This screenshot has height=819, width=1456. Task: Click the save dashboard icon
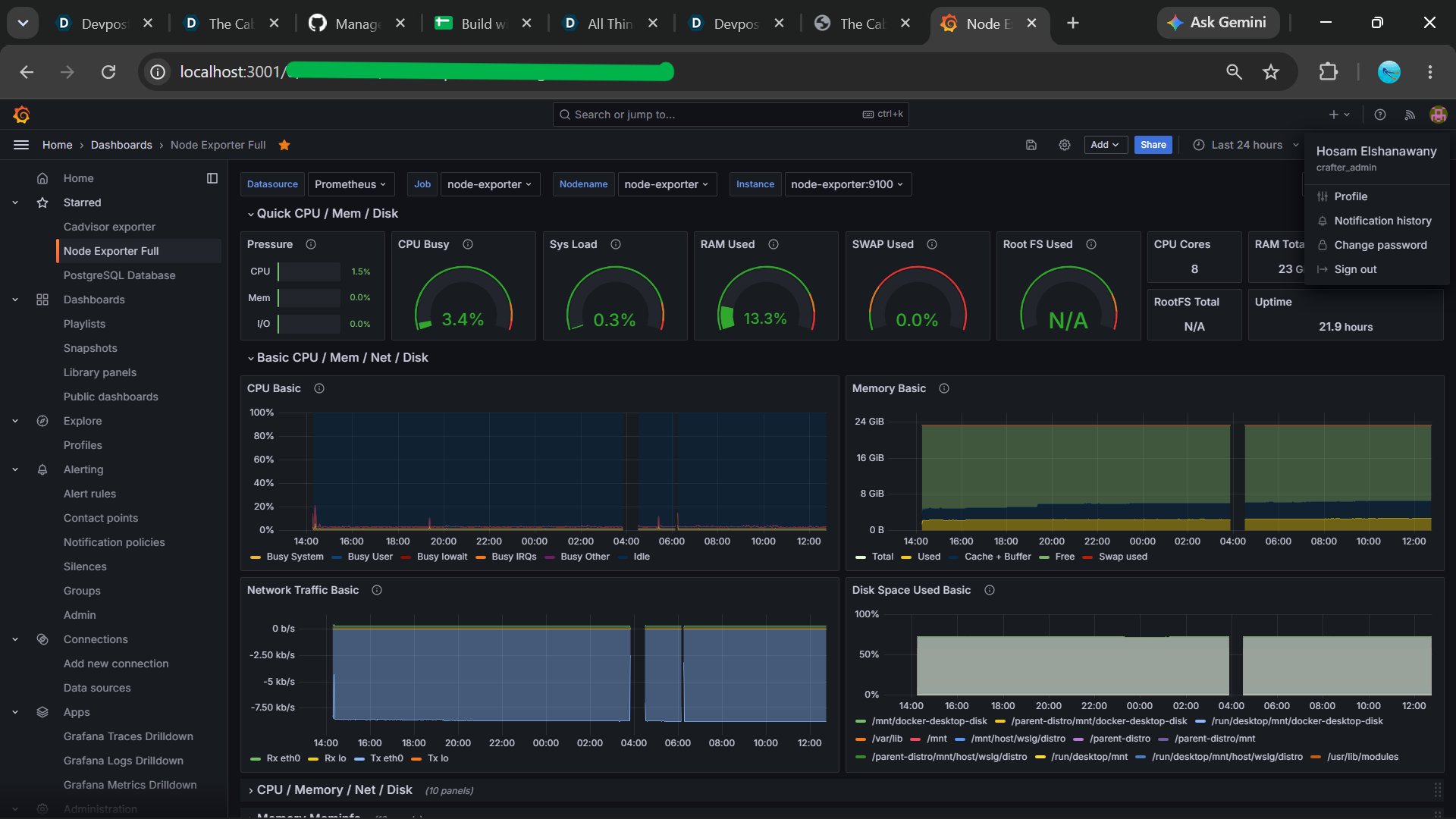[x=1031, y=145]
